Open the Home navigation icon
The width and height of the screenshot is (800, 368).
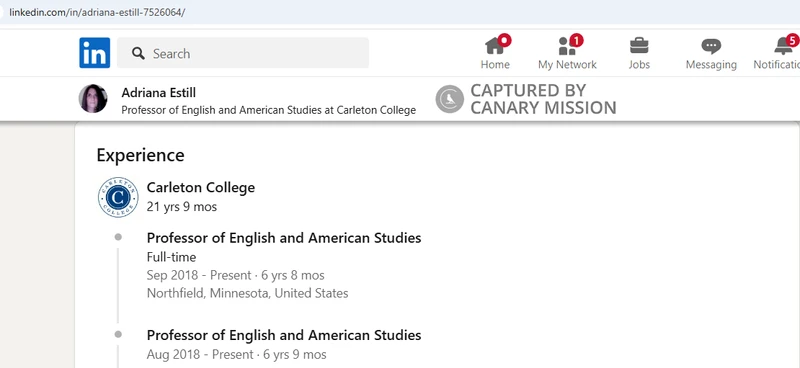(x=495, y=46)
